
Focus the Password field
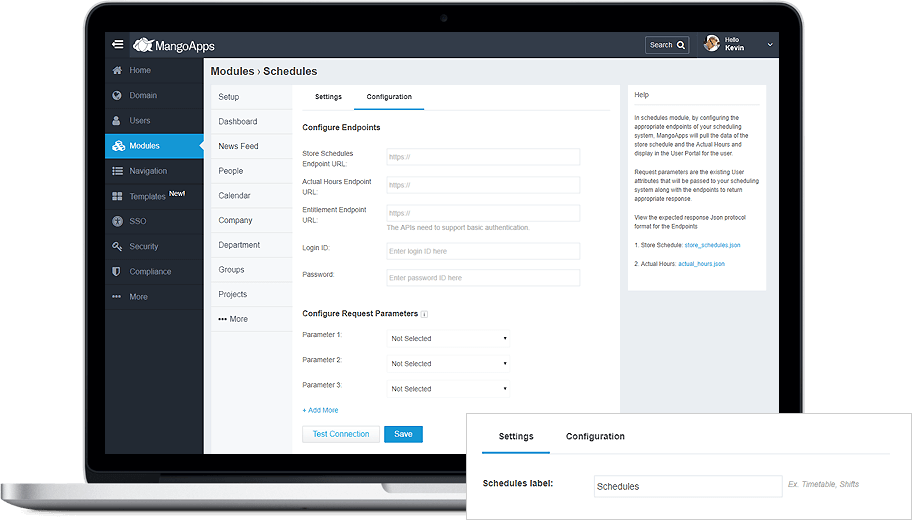pyautogui.click(x=483, y=278)
